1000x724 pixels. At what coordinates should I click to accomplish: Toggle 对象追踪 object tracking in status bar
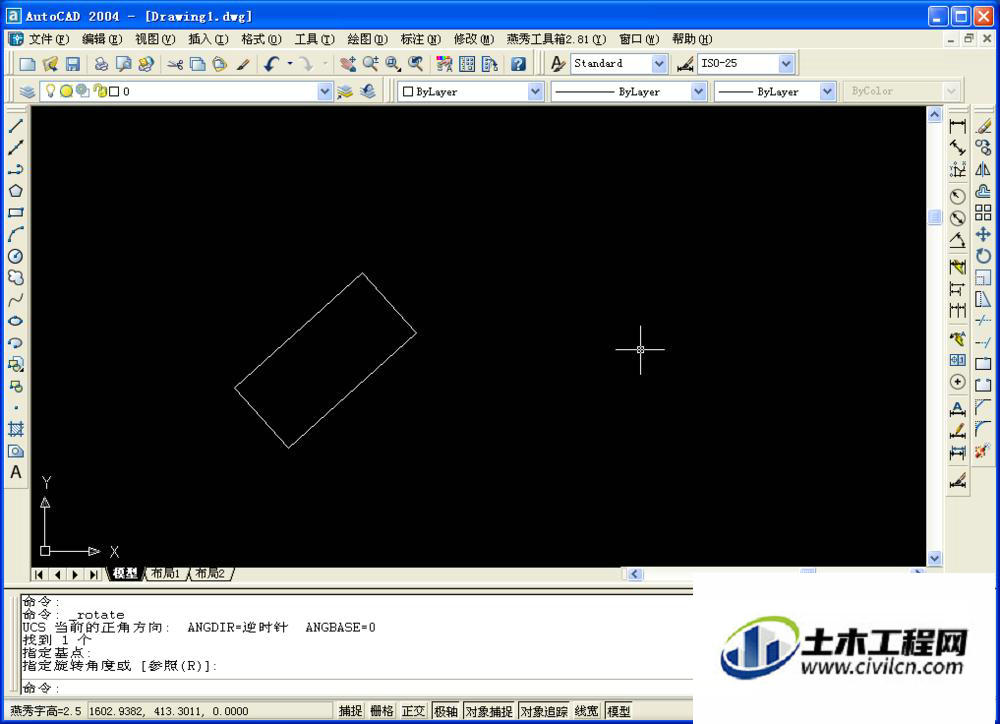pyautogui.click(x=544, y=711)
